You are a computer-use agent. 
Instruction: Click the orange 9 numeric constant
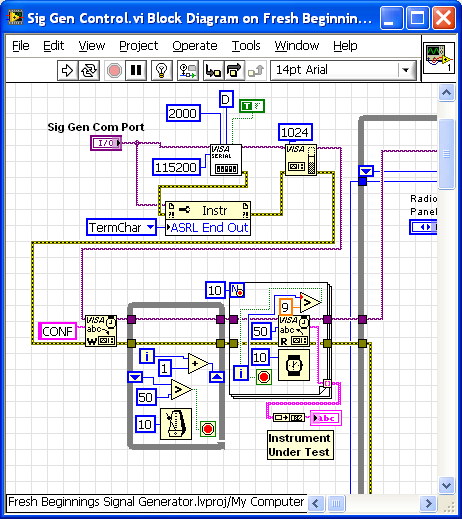click(x=285, y=307)
